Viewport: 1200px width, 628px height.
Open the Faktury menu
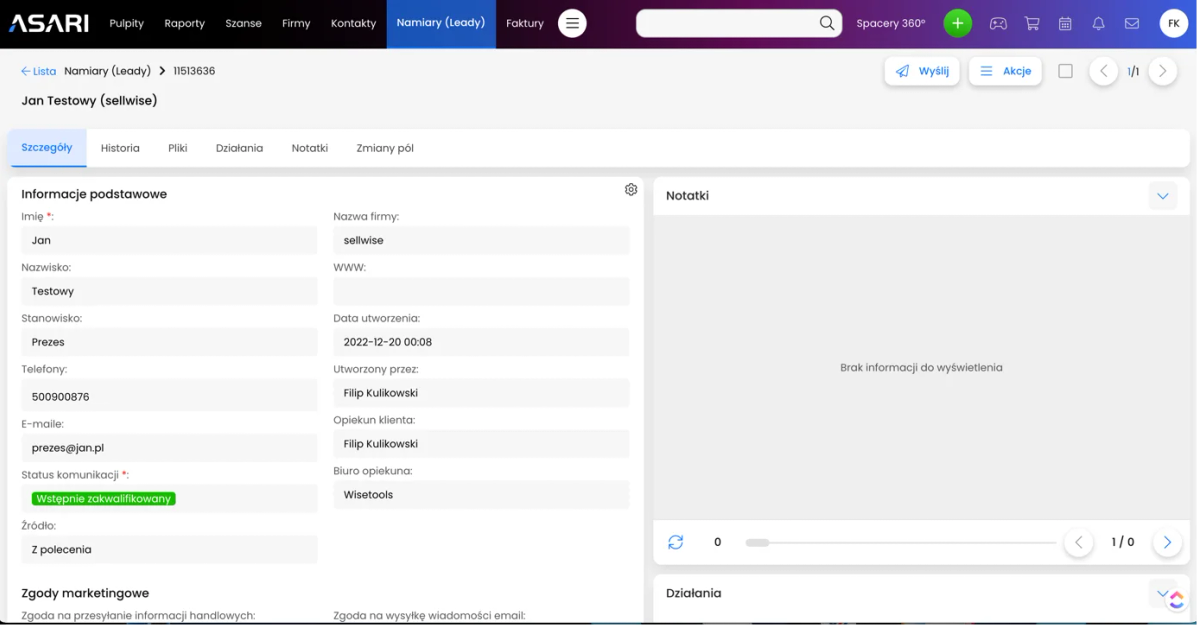(525, 23)
